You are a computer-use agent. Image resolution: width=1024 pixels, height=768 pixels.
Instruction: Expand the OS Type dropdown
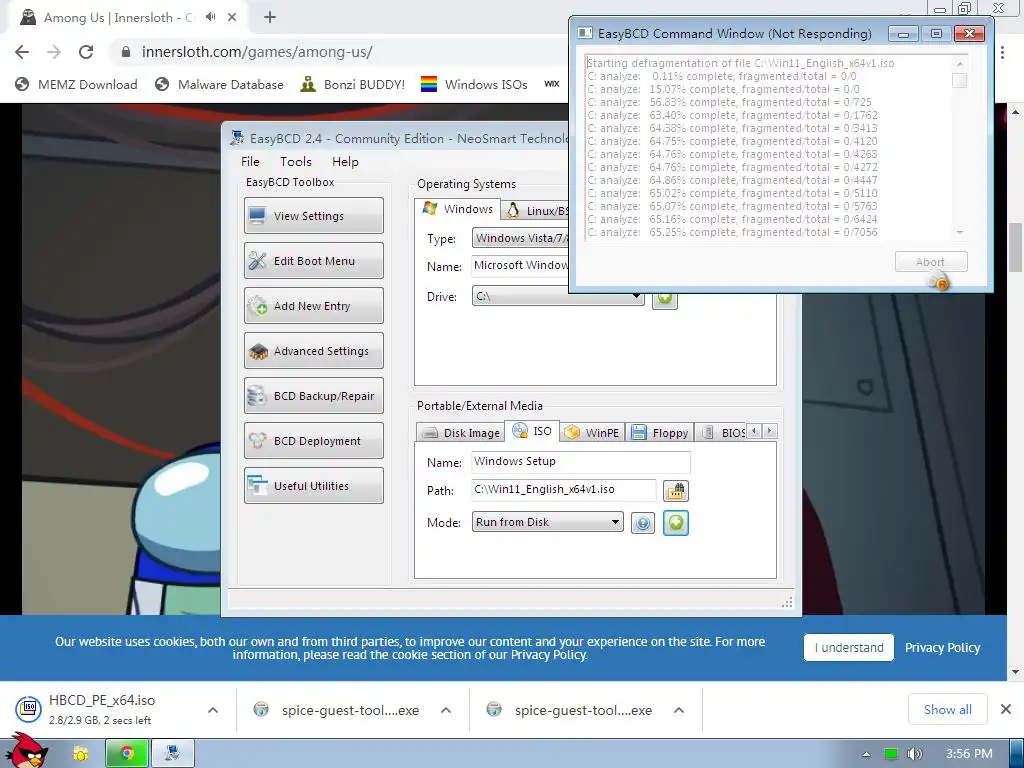pyautogui.click(x=520, y=238)
